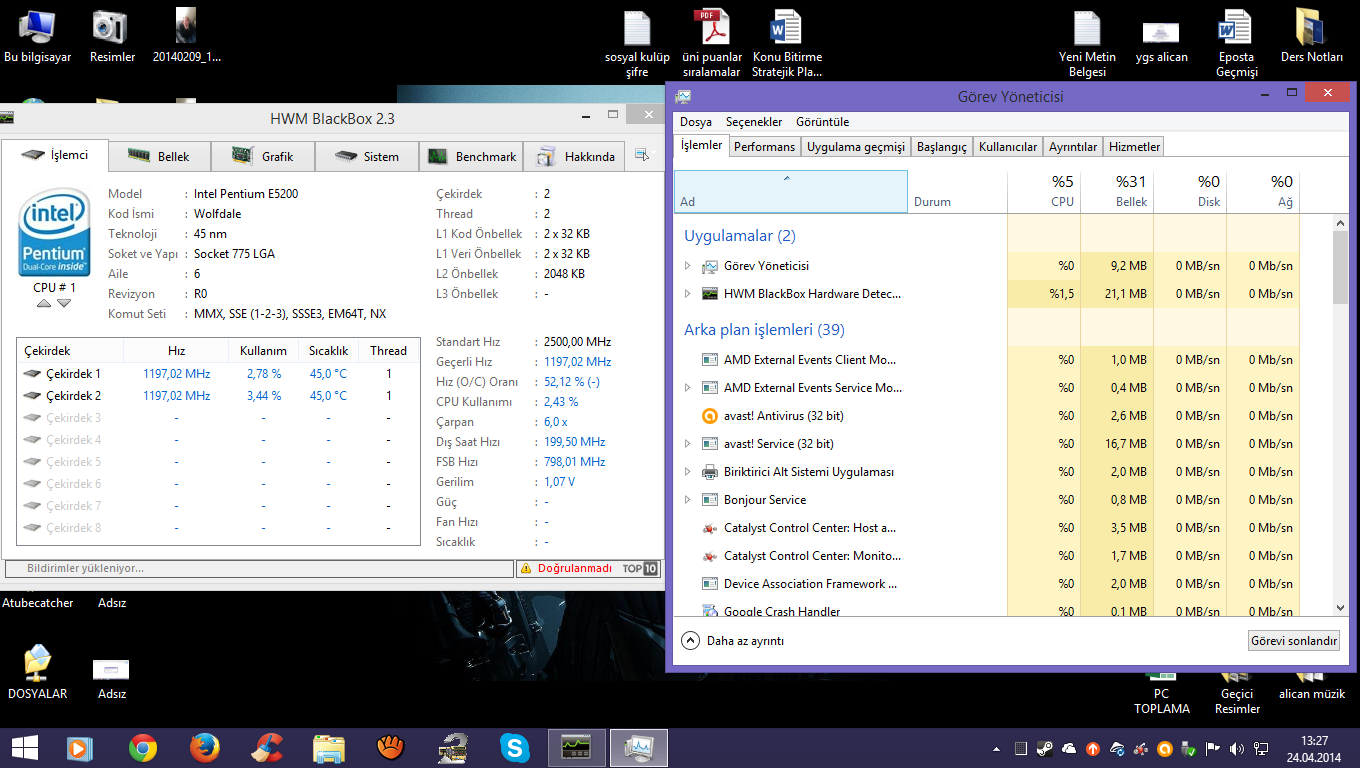1360x768 pixels.
Task: Select the sosyal kulüp şifre text file icon
Action: (x=637, y=44)
